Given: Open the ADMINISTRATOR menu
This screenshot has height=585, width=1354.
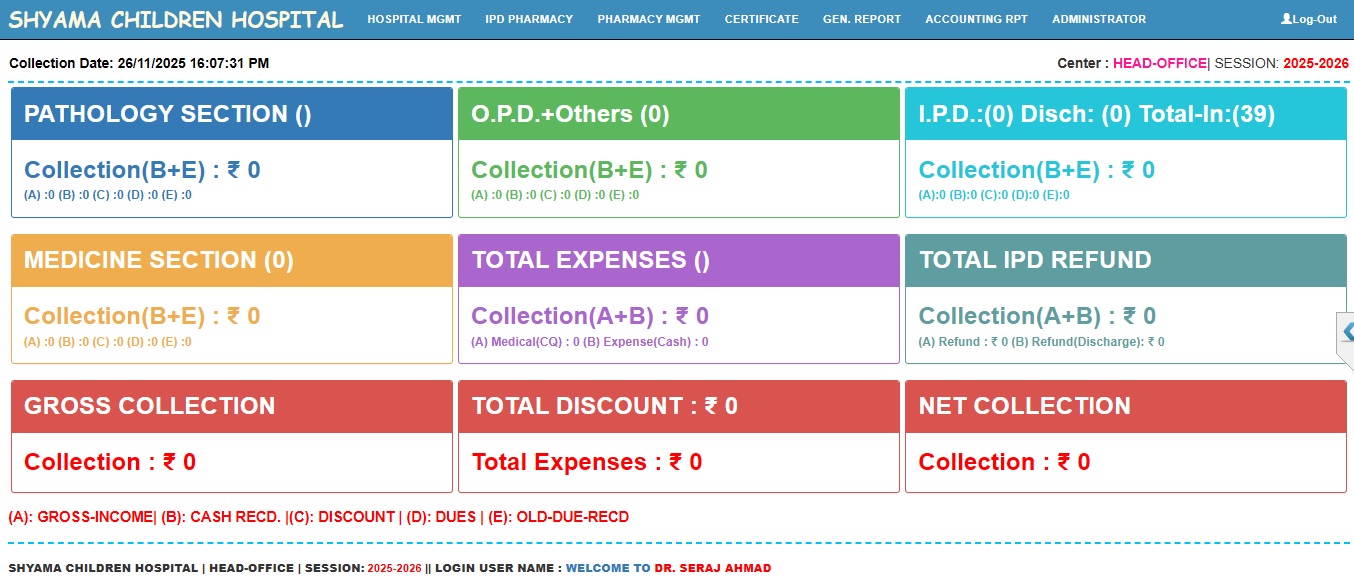Looking at the screenshot, I should click(1099, 19).
